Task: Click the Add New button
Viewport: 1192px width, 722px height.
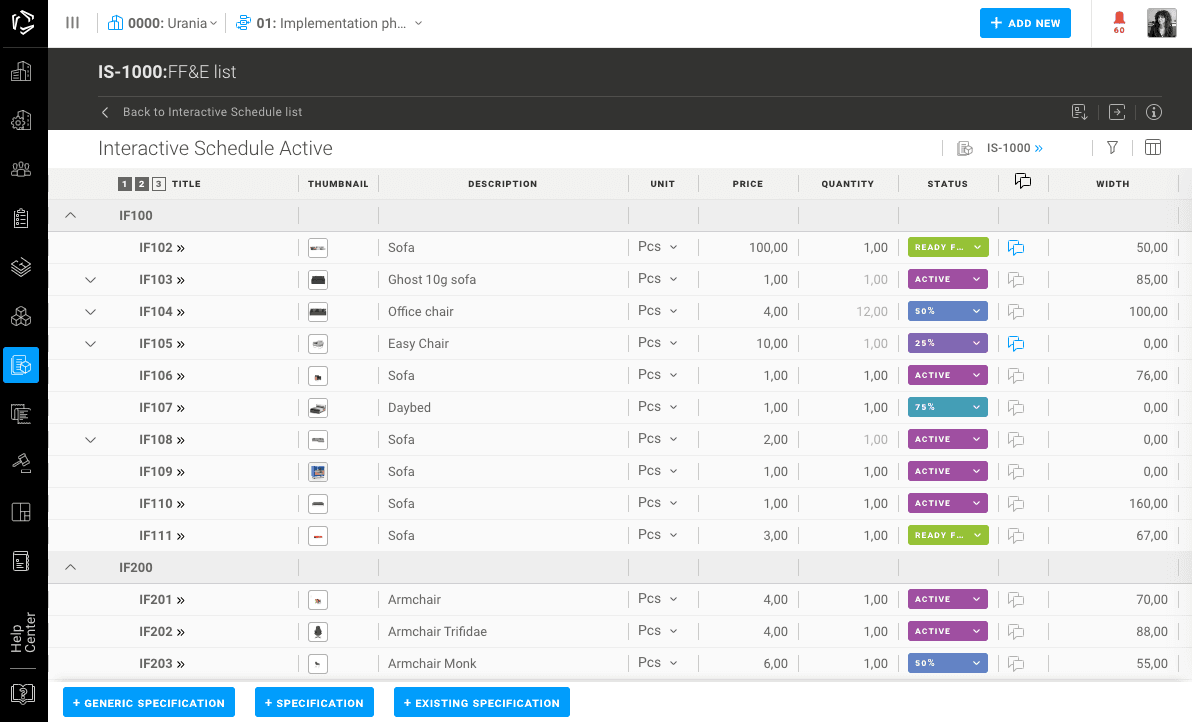Action: [x=1025, y=23]
